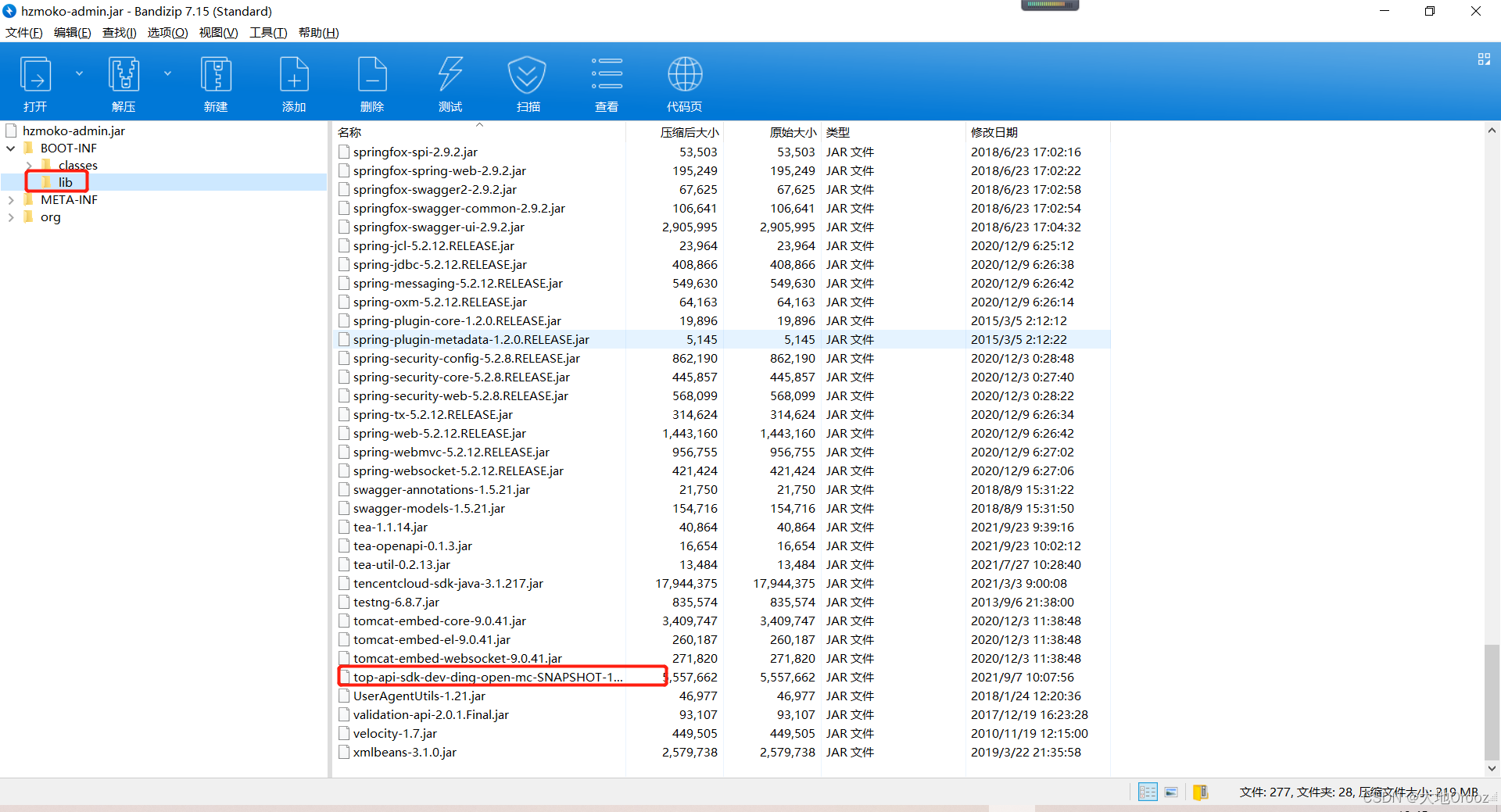1501x812 pixels.
Task: Click the 添加 (Add files) toolbar icon
Action: pyautogui.click(x=293, y=80)
